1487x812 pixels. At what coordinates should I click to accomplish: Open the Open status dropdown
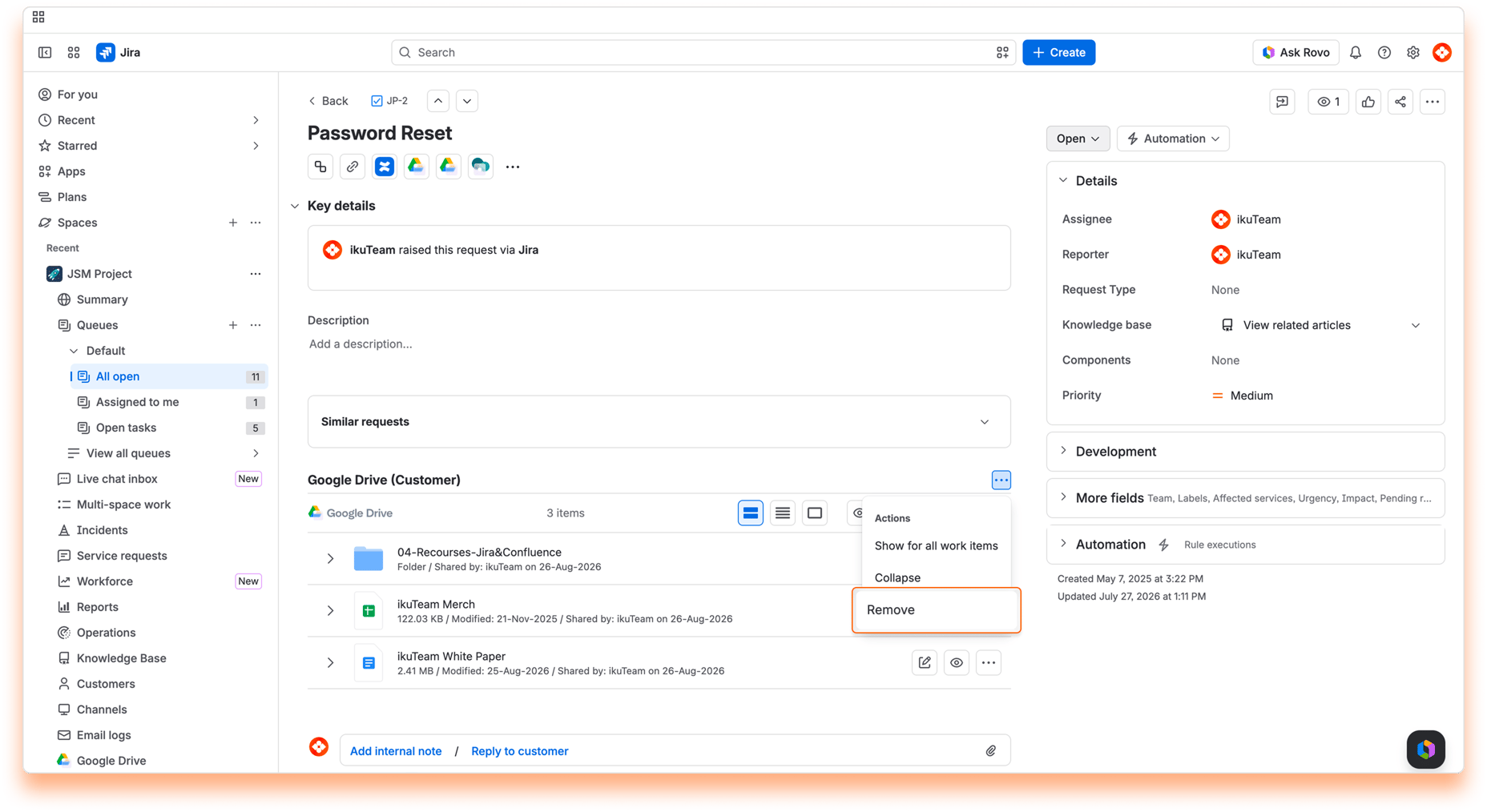click(1078, 139)
